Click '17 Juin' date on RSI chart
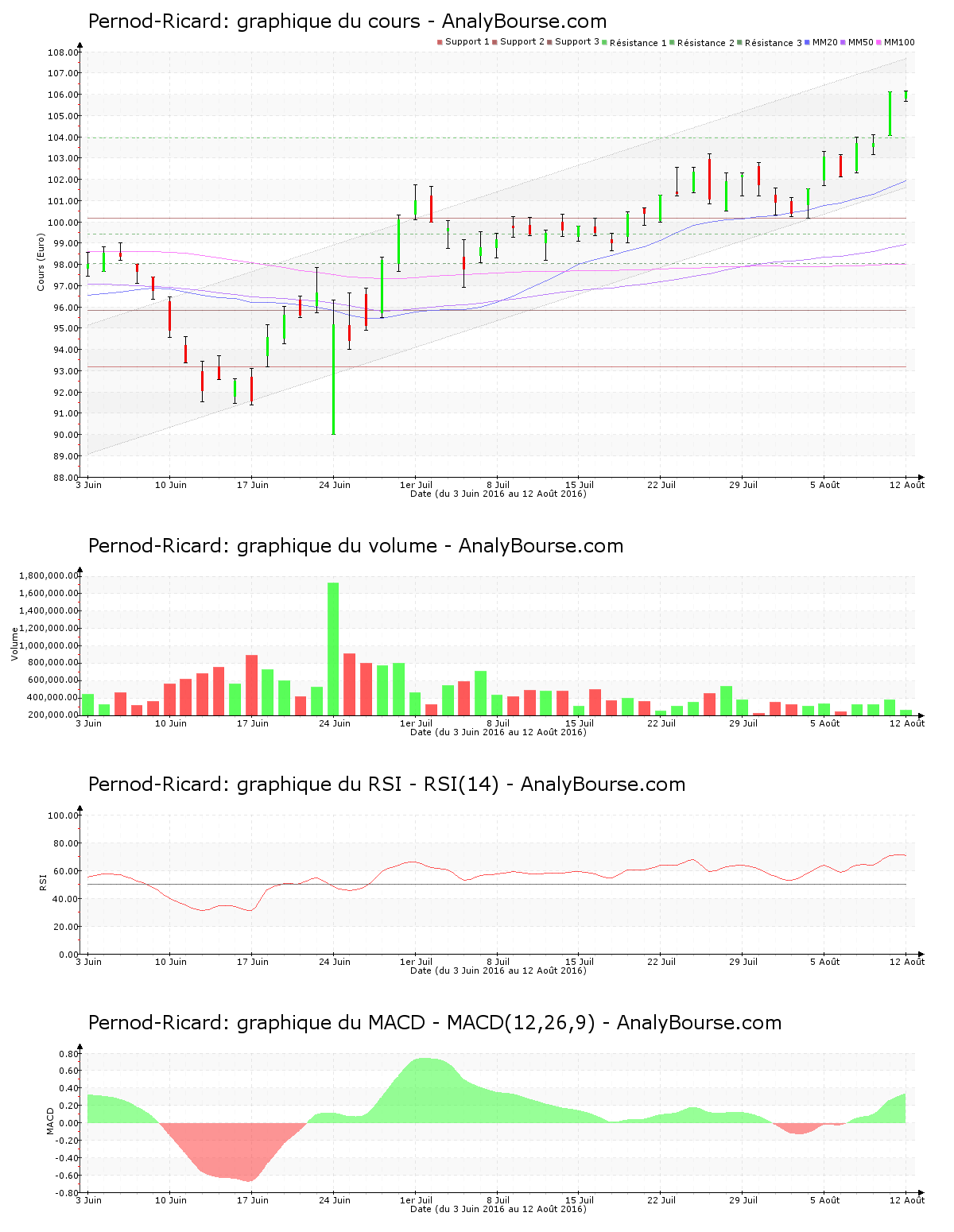954x1232 pixels. coord(253,962)
